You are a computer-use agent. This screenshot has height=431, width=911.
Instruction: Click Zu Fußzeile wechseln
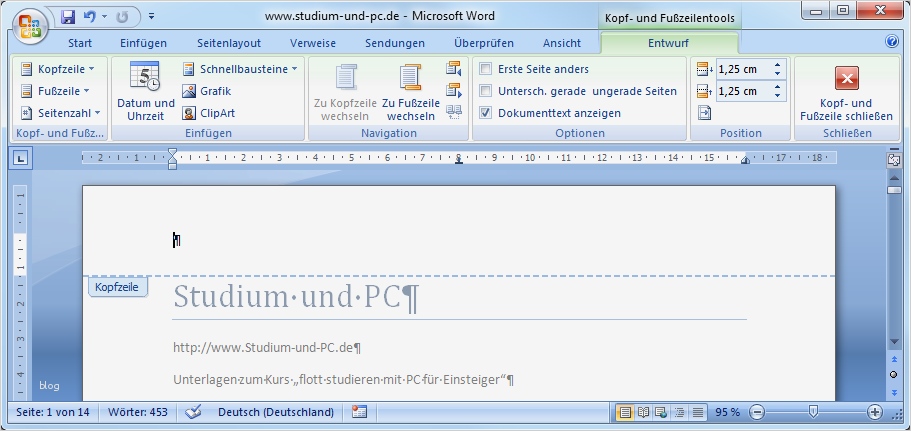[411, 91]
